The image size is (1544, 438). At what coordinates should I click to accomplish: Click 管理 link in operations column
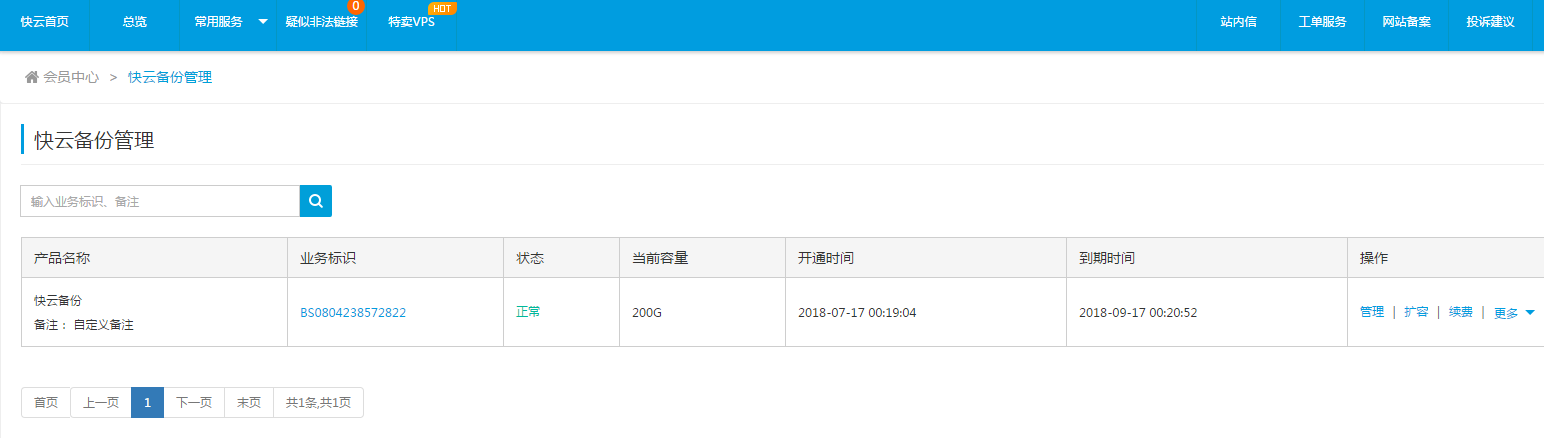(x=1372, y=312)
